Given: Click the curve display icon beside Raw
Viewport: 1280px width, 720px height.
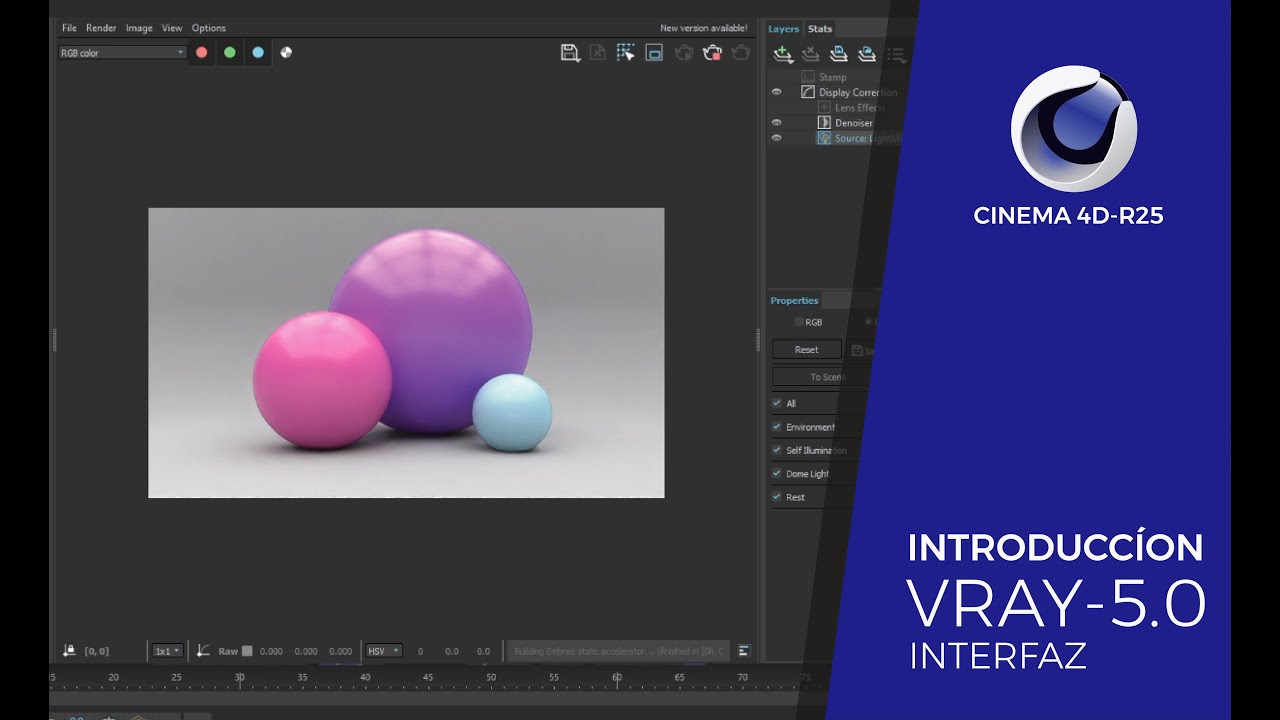Looking at the screenshot, I should (x=203, y=650).
